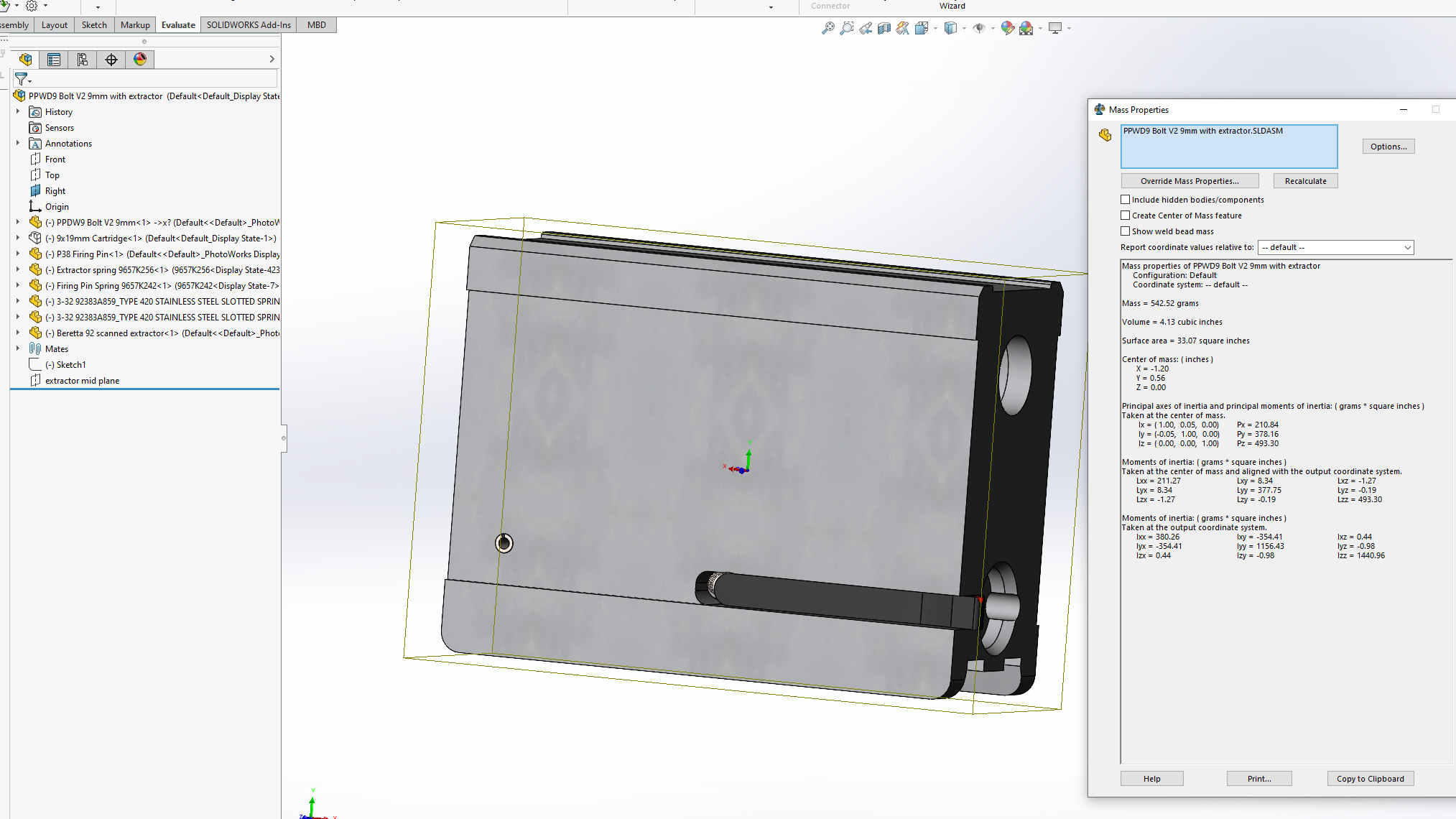Open the Edit Appearance tool
The image size is (1456, 819).
1007,28
